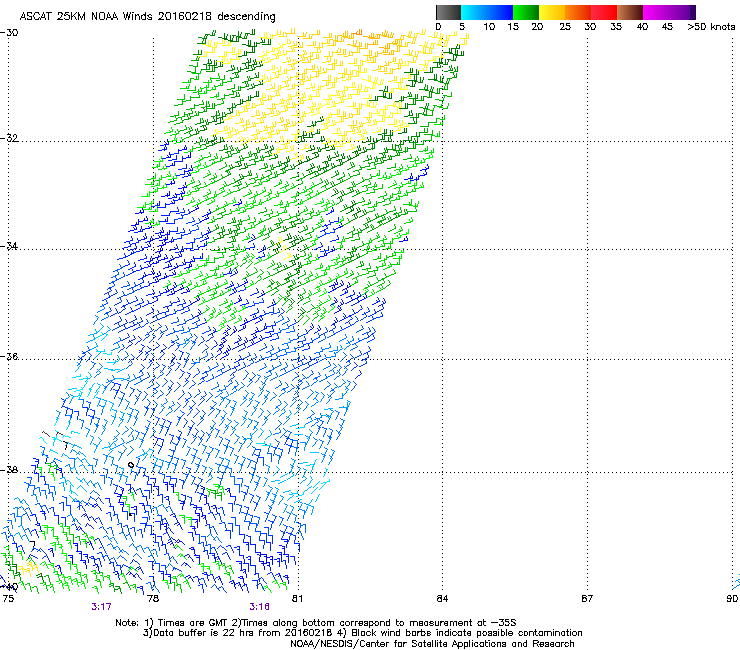Click the legend value 40
This screenshot has width=740, height=650.
pos(642,27)
